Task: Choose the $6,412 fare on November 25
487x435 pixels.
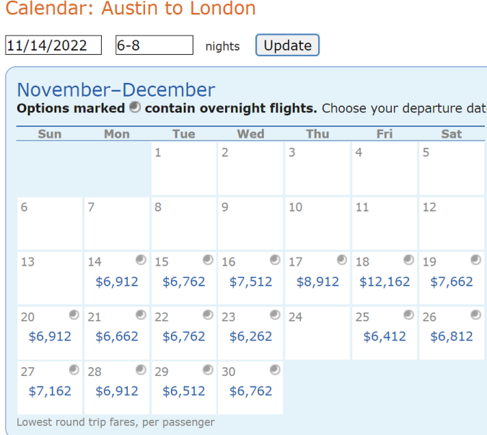Action: tap(384, 336)
